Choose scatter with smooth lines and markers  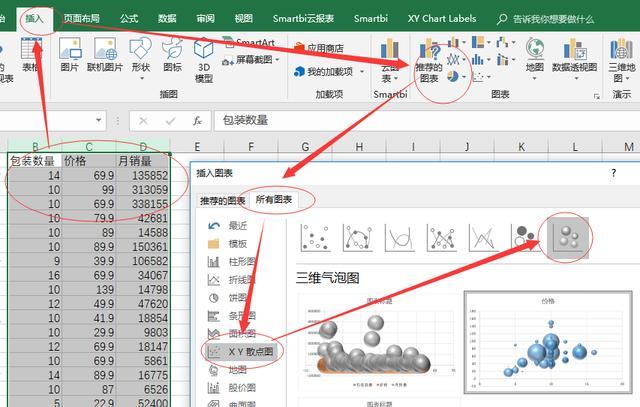(358, 237)
